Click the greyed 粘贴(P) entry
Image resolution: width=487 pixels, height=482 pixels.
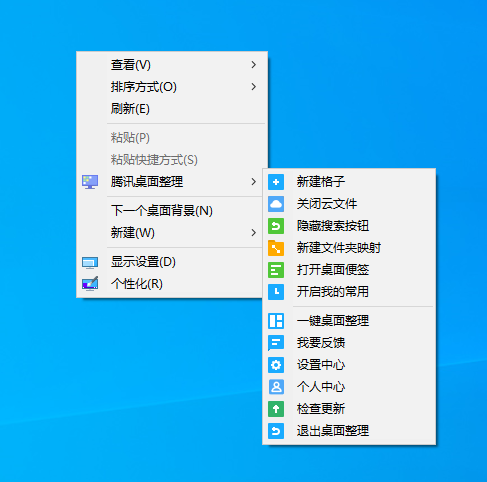click(172, 138)
